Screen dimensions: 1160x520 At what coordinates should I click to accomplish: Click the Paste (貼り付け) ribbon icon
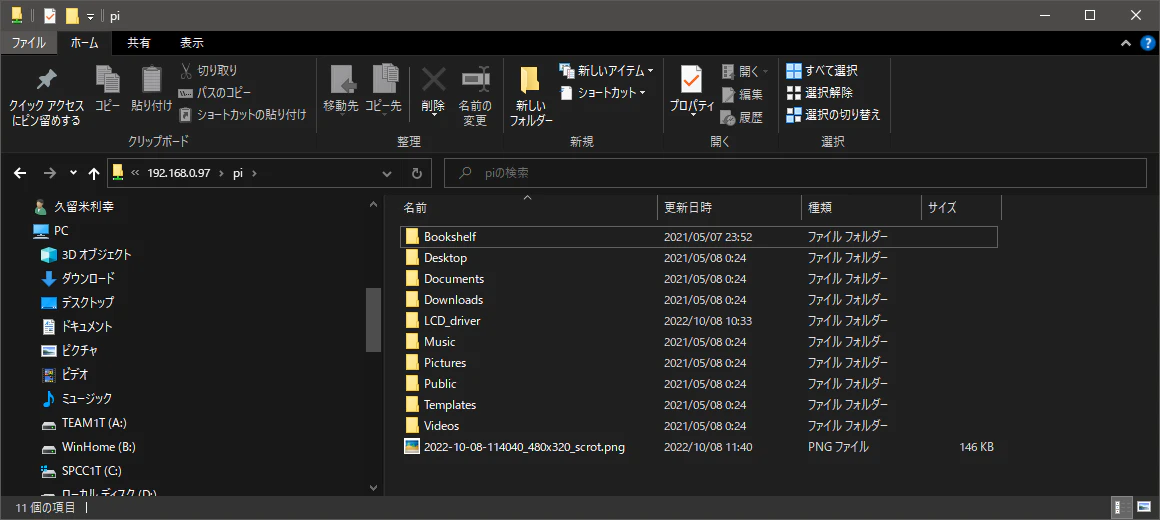point(152,79)
